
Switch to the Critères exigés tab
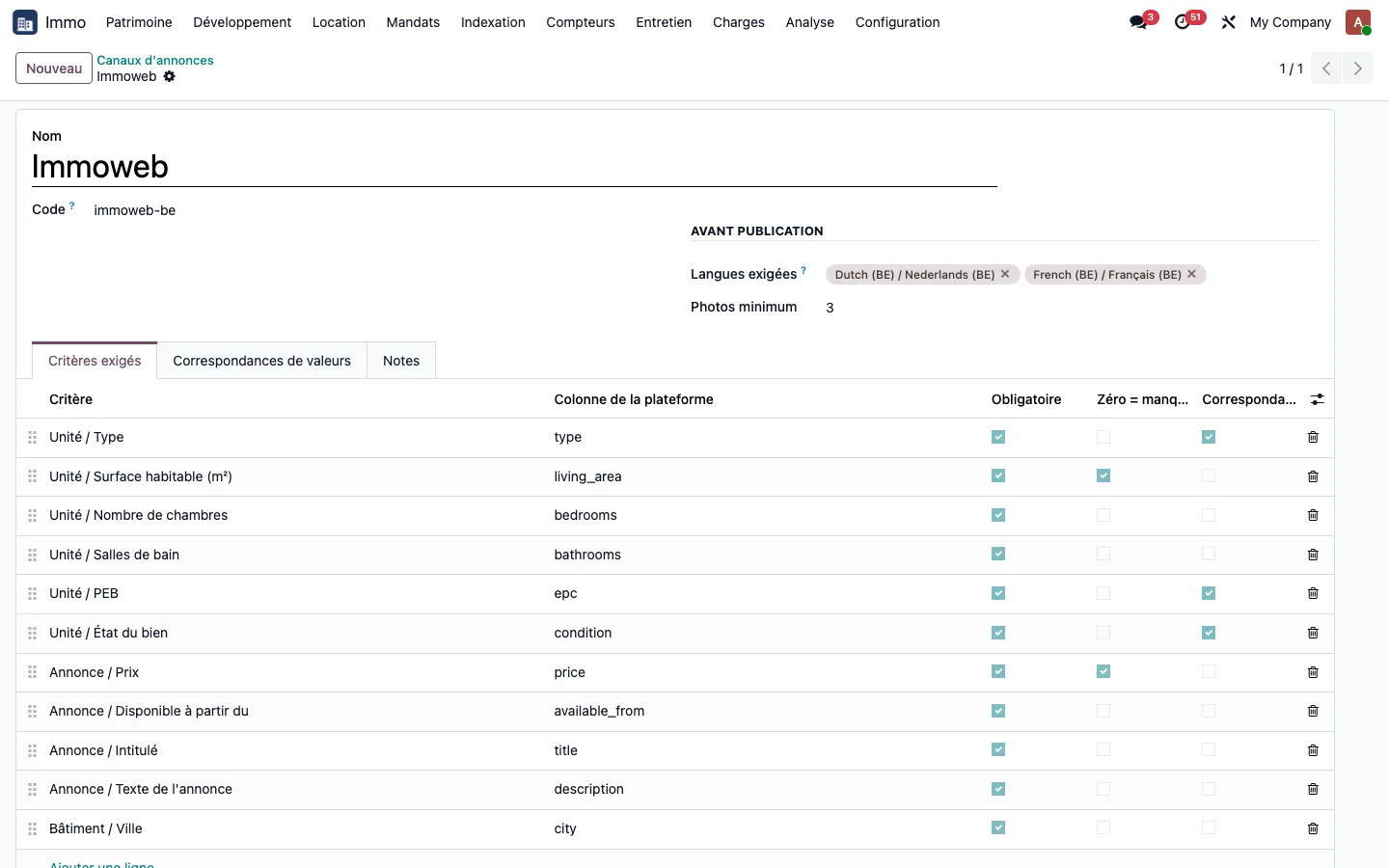[95, 361]
